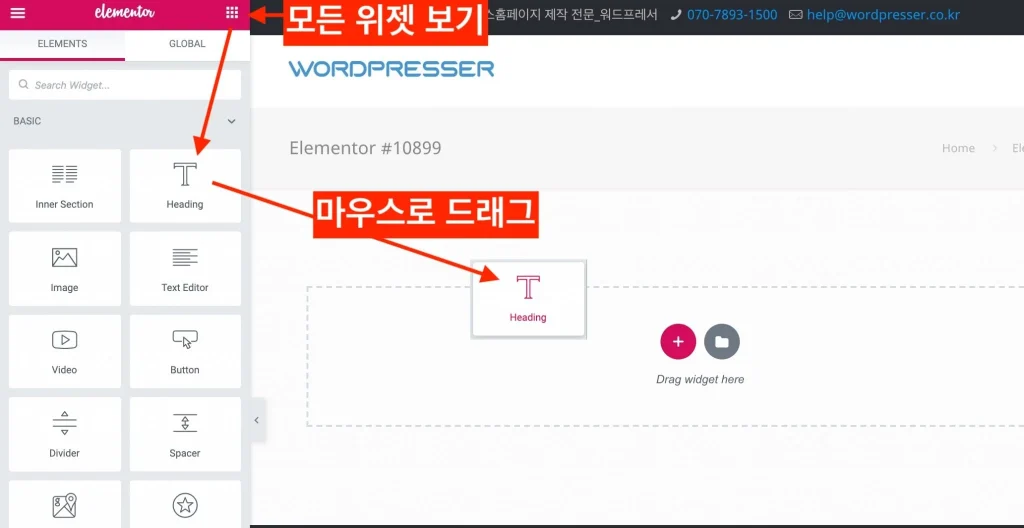The height and width of the screenshot is (528, 1024).
Task: Collapse the BASIC category chevron
Action: tap(231, 122)
